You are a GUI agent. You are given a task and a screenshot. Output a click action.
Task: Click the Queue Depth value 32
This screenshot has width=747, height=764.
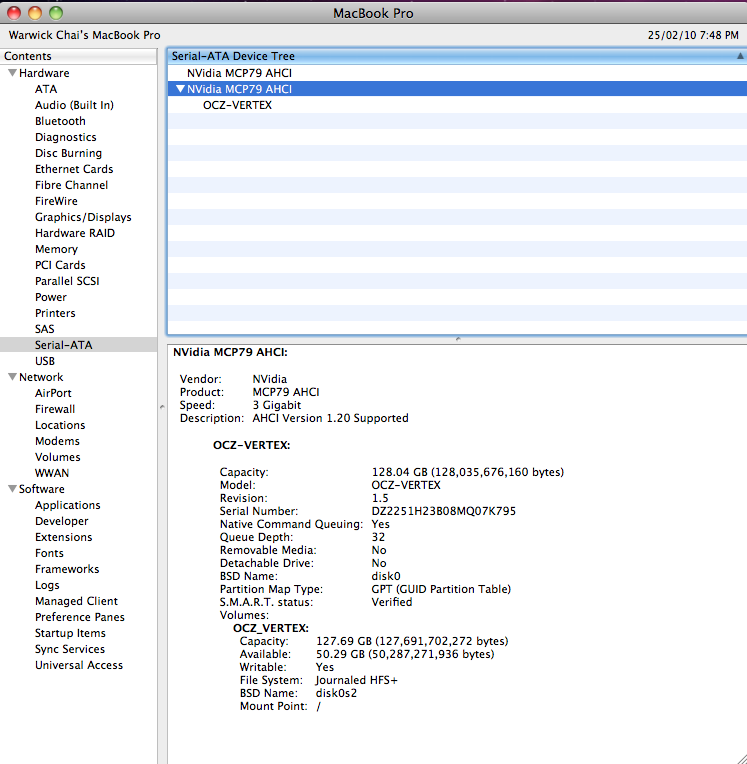[x=378, y=537]
